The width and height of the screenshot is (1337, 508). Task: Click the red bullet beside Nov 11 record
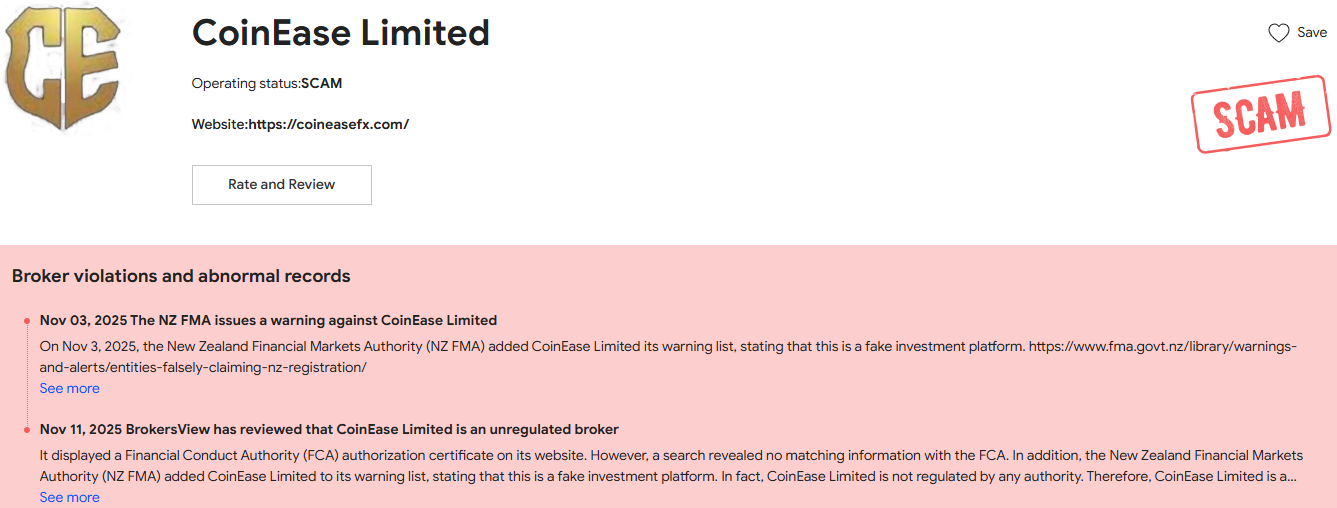point(27,430)
